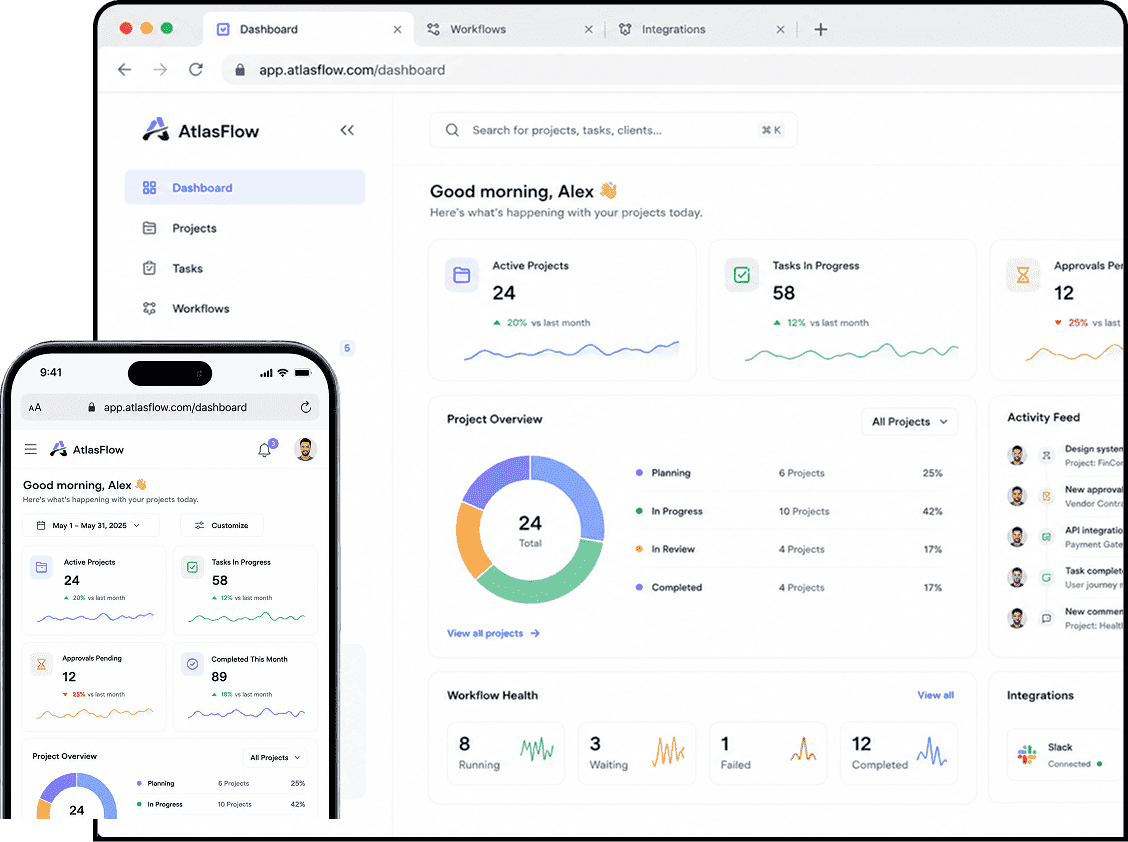The height and width of the screenshot is (842, 1128).
Task: Click the Customize button on phone
Action: 222,525
